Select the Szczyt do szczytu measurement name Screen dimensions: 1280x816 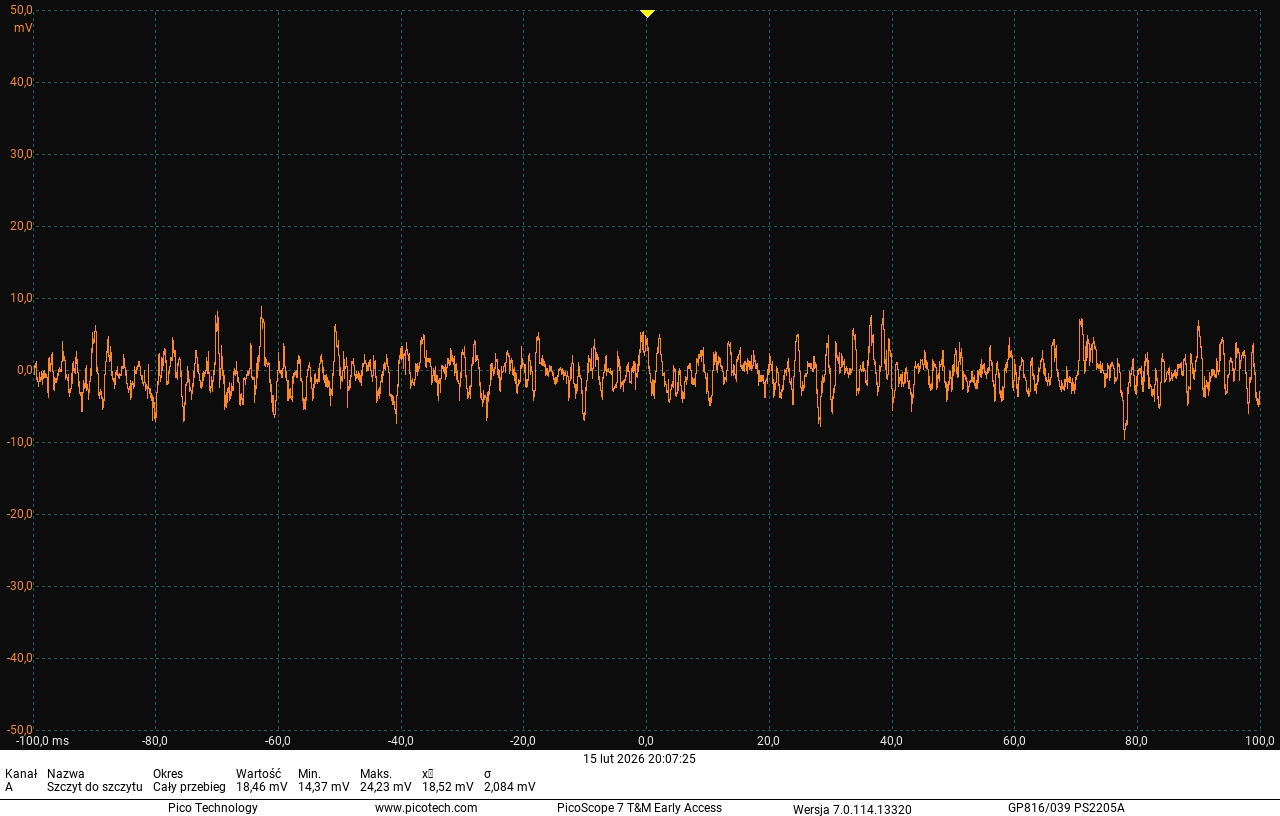(94, 787)
